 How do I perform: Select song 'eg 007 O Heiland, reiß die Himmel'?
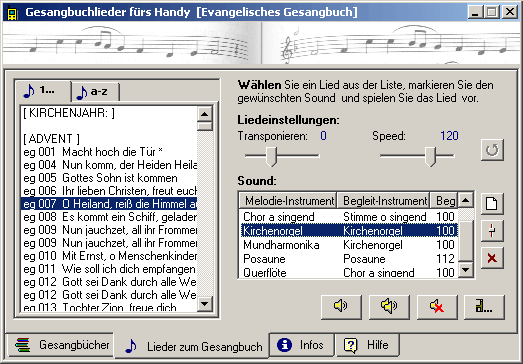tap(109, 204)
